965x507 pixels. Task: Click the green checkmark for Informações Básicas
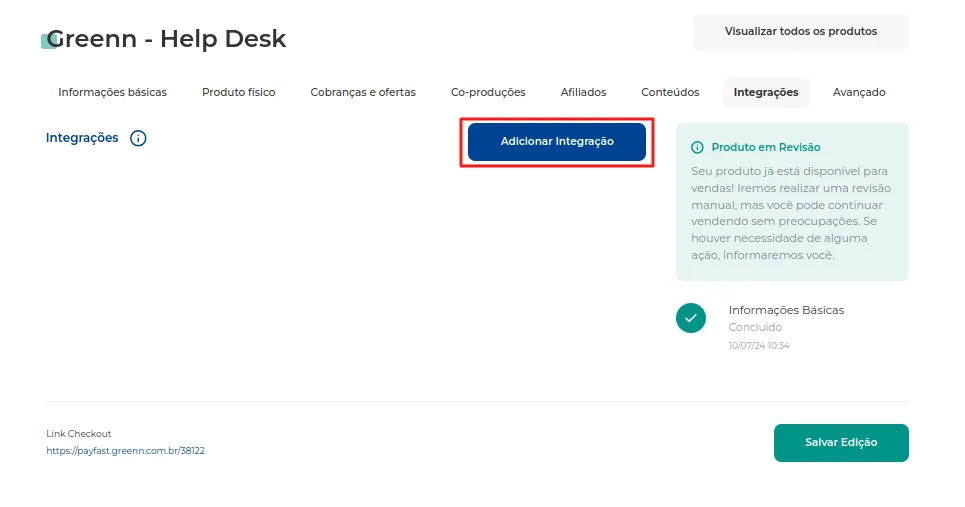[691, 318]
